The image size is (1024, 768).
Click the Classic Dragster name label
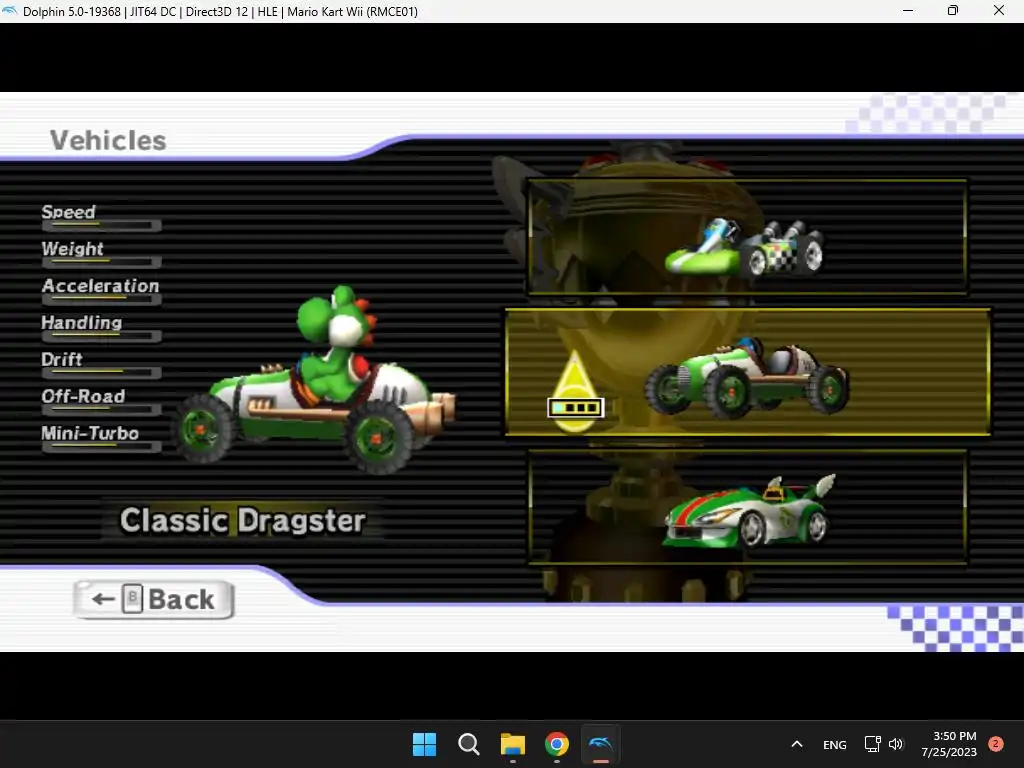(242, 520)
